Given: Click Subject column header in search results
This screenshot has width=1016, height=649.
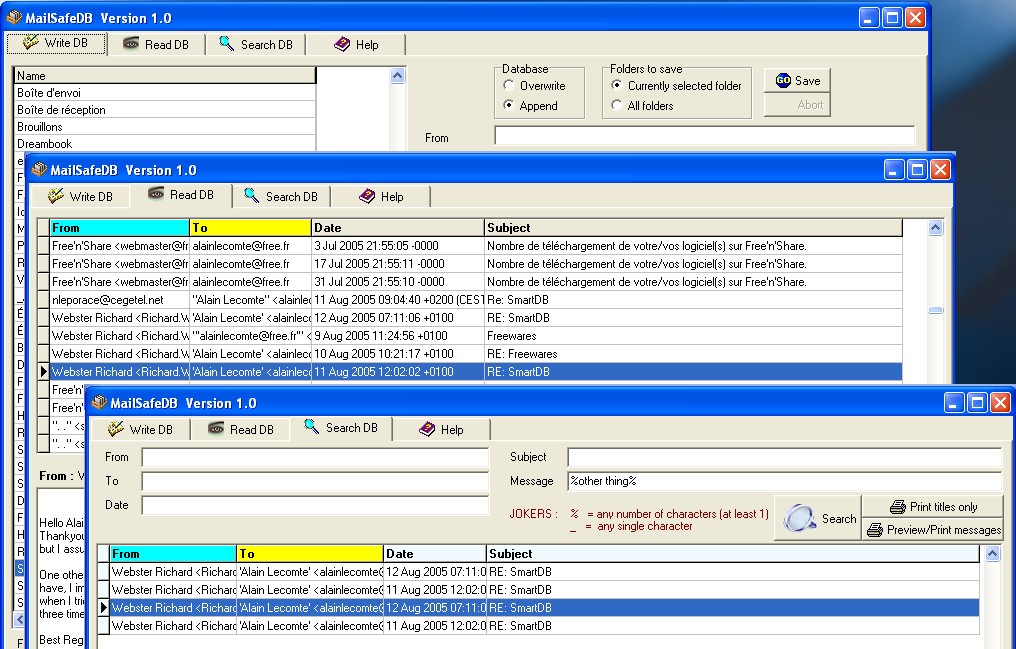Looking at the screenshot, I should tap(733, 554).
